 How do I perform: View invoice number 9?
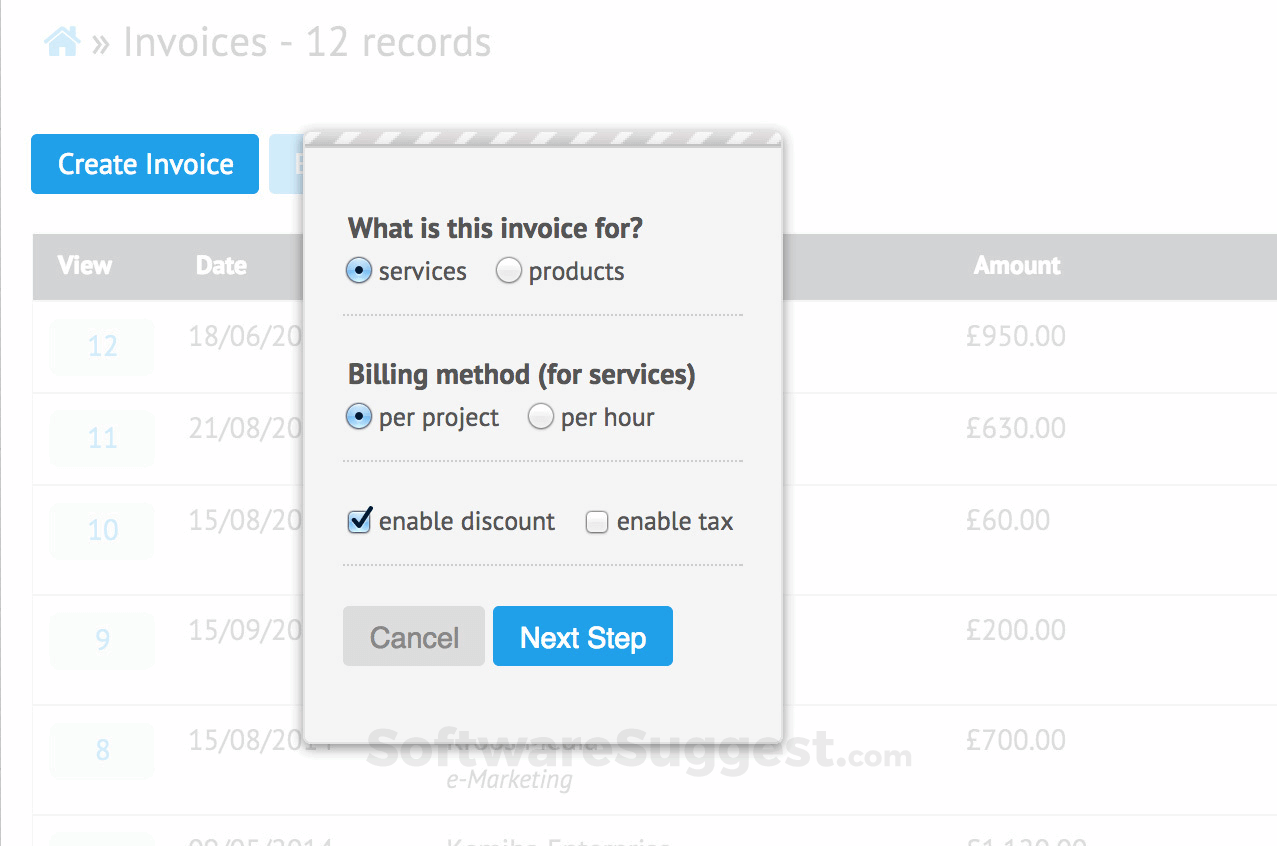point(103,639)
